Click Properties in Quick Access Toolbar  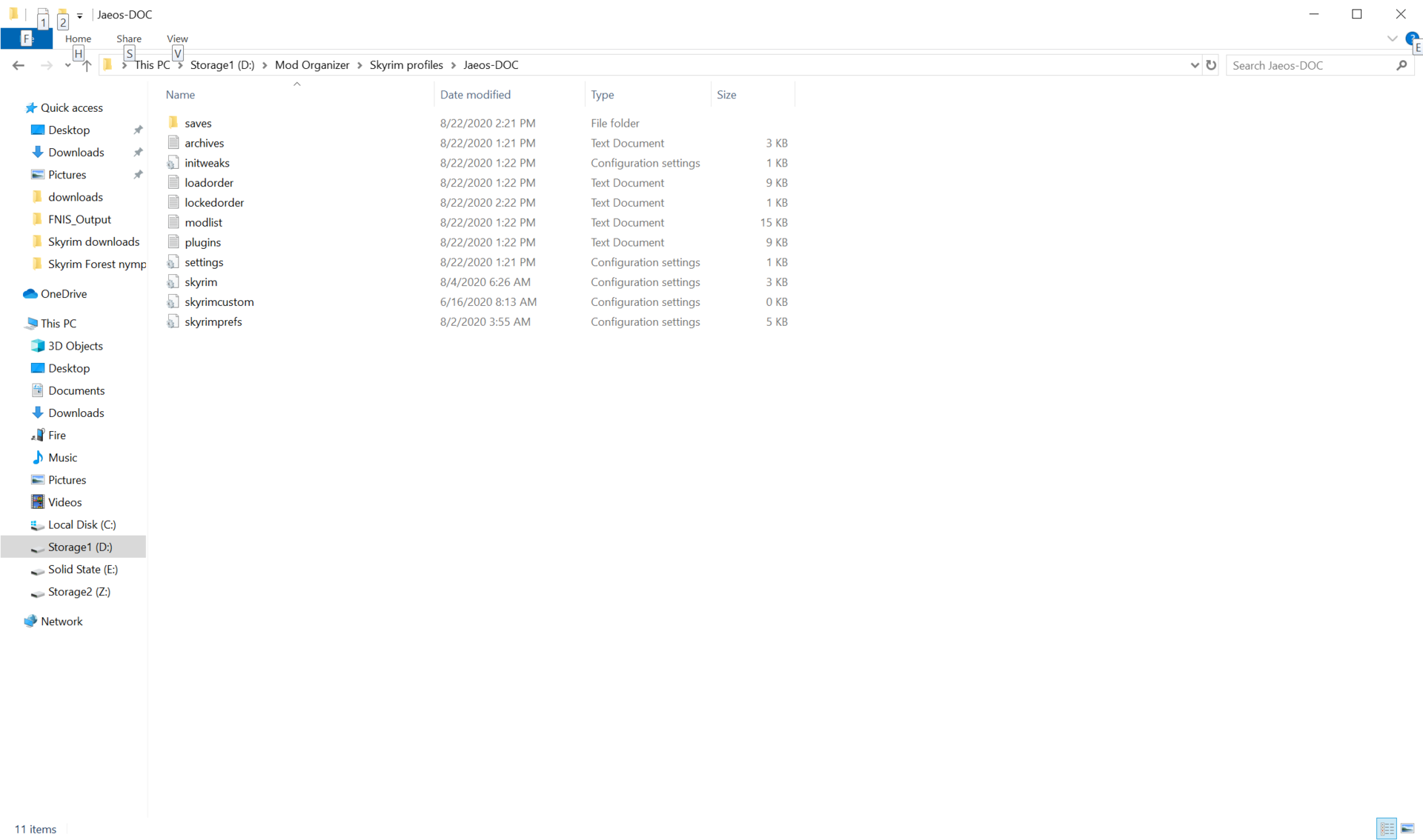(42, 15)
